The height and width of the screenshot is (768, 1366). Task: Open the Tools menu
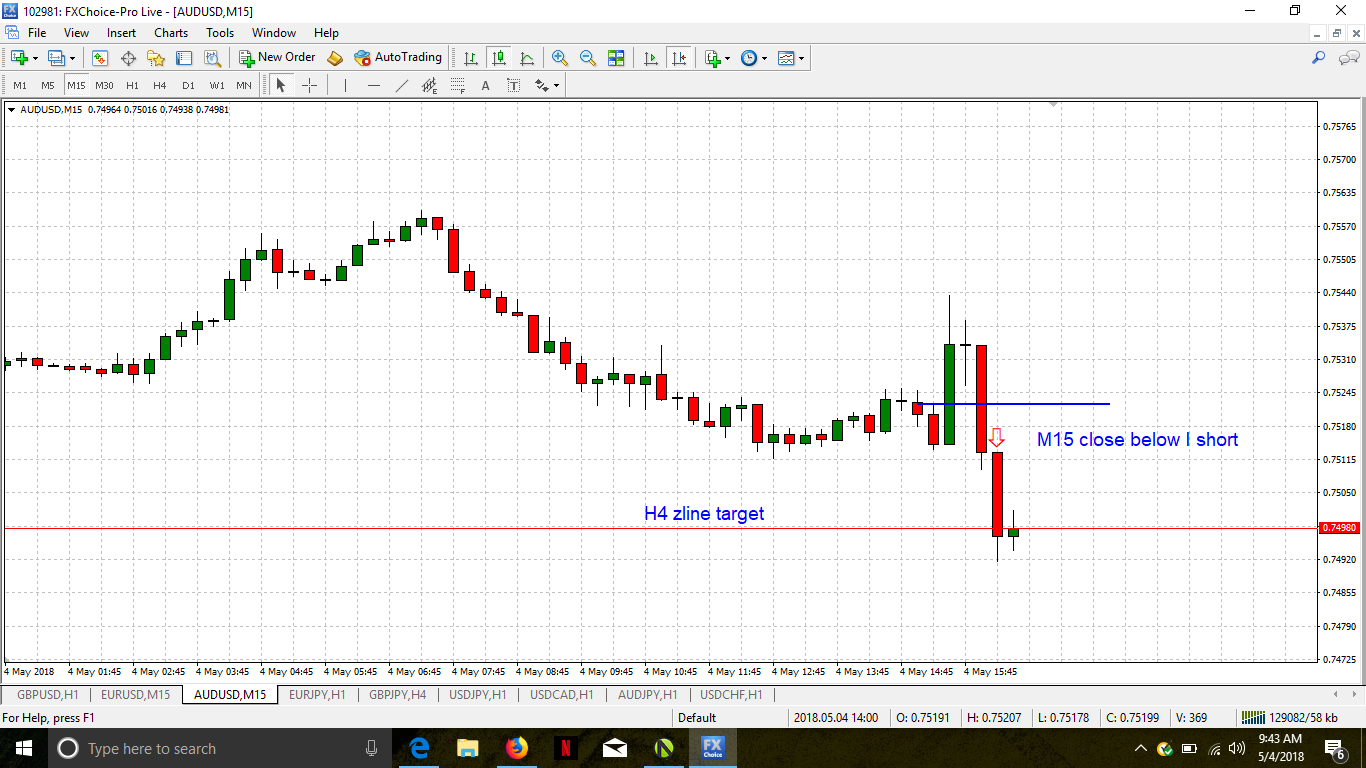click(x=220, y=33)
